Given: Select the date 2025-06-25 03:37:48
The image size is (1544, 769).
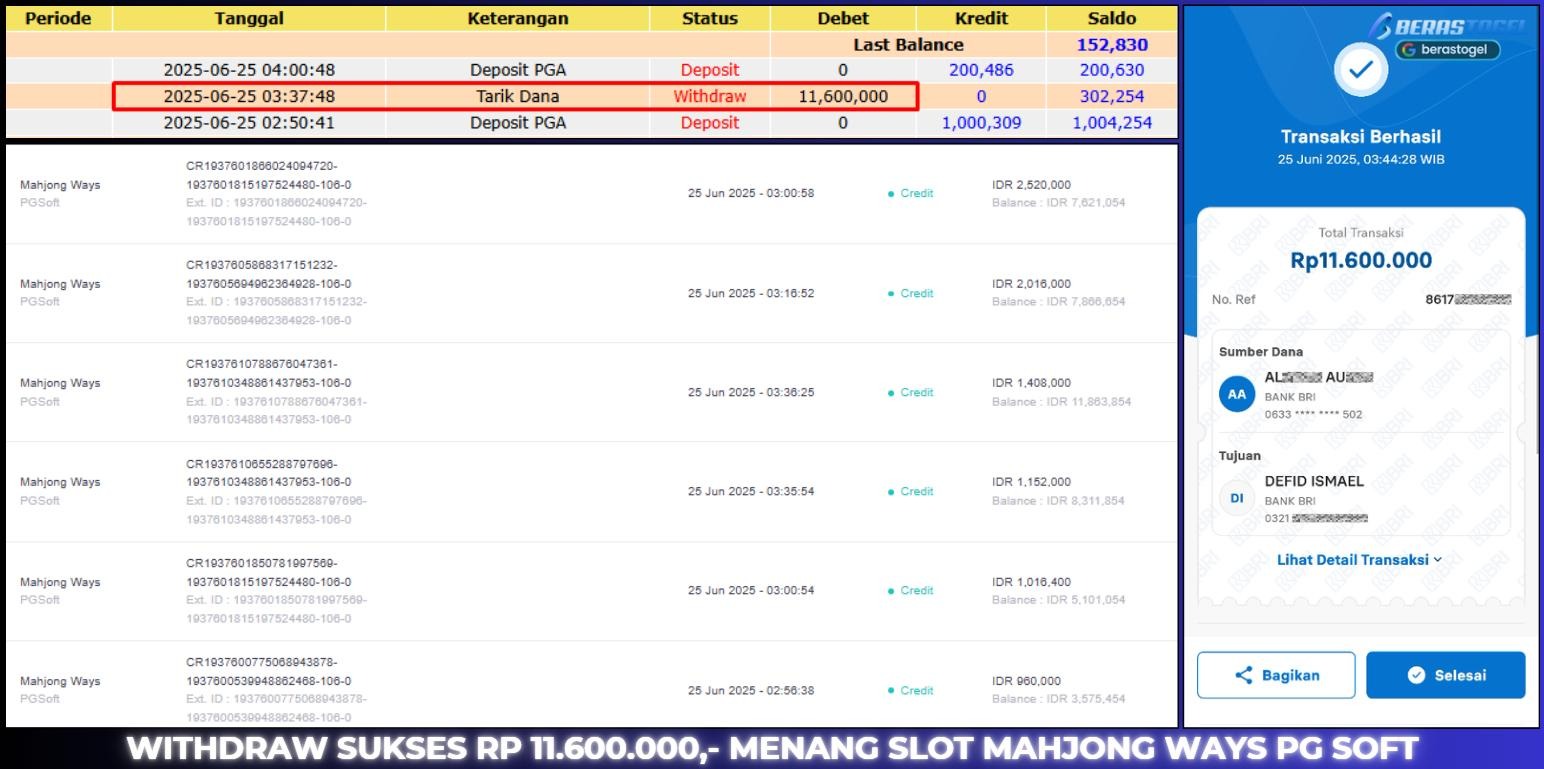Looking at the screenshot, I should tap(249, 96).
